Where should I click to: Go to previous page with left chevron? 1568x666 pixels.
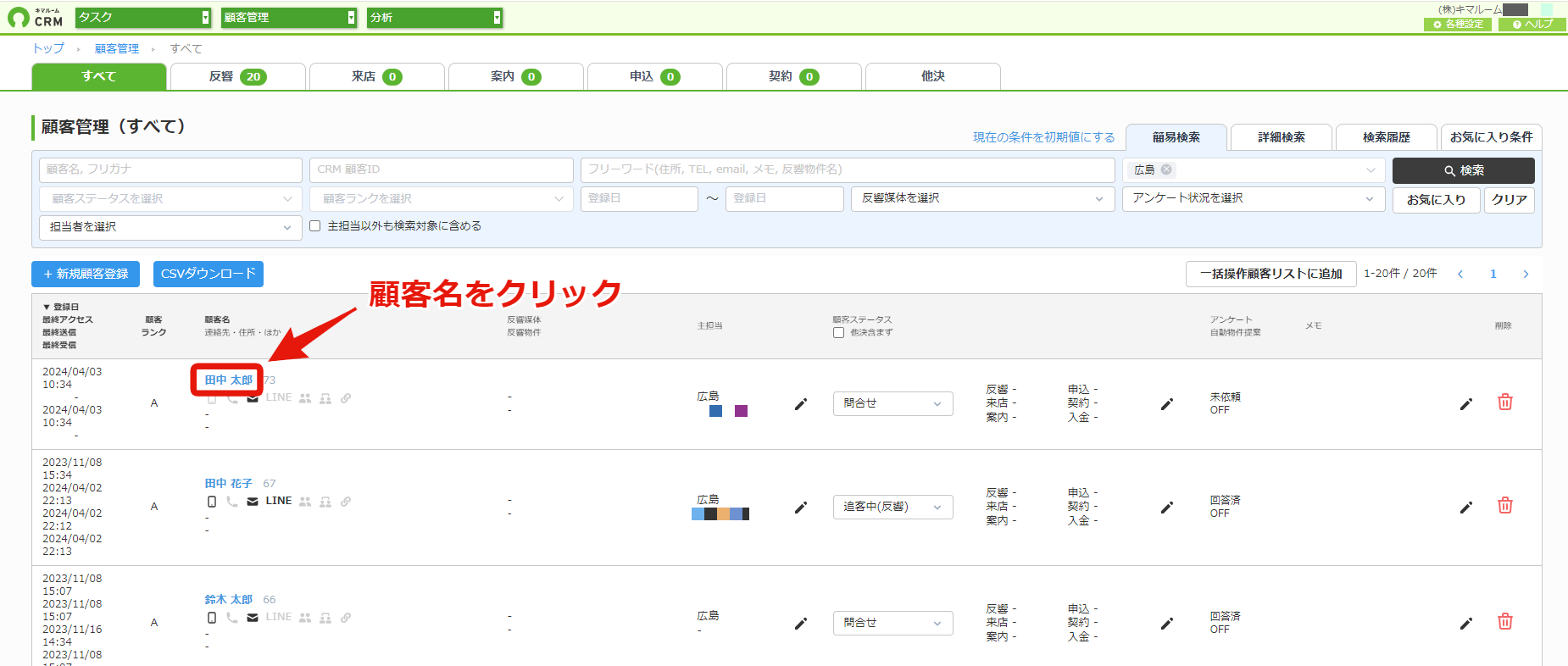tap(1460, 274)
